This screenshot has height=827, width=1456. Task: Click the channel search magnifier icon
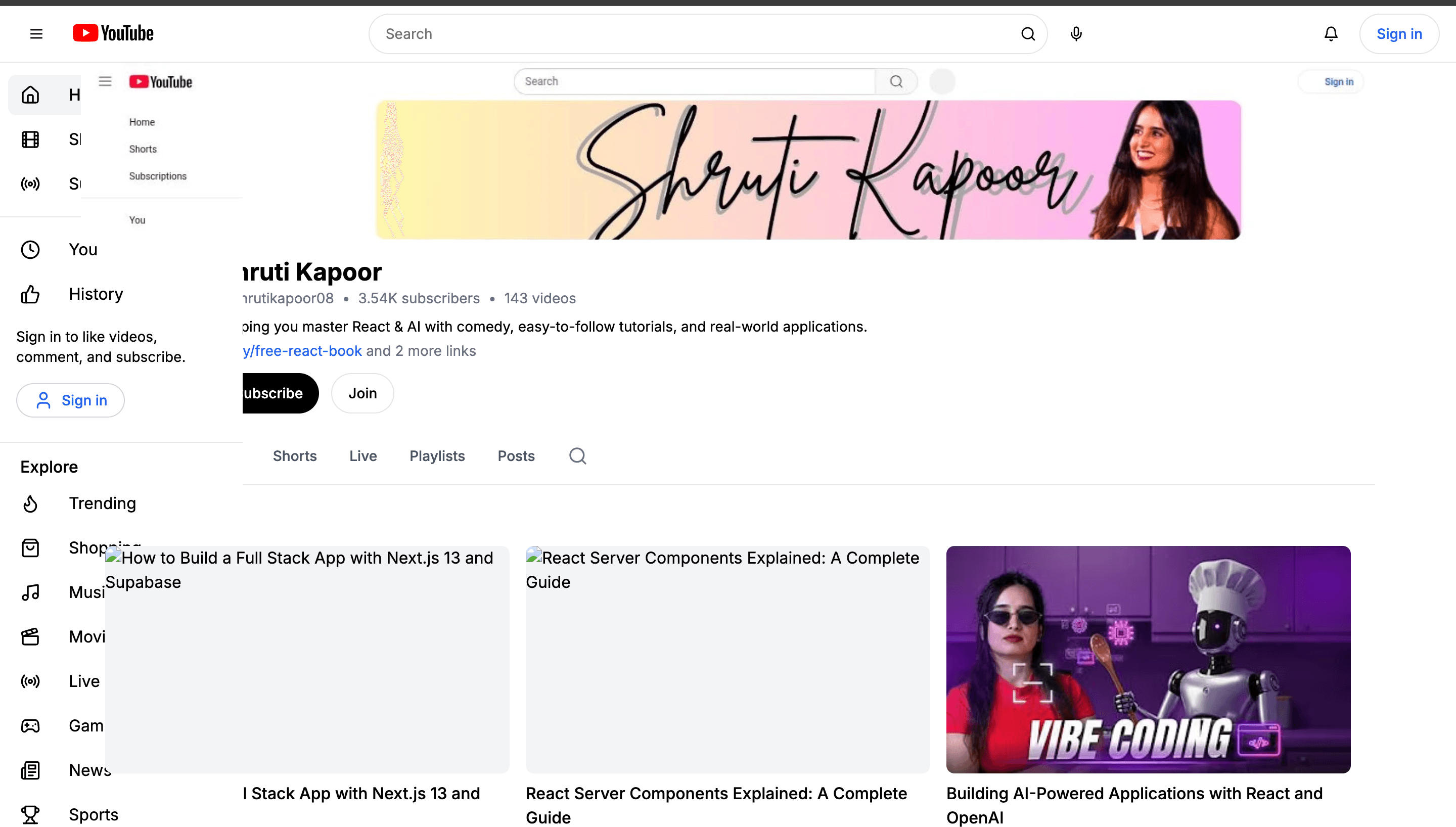(x=577, y=456)
